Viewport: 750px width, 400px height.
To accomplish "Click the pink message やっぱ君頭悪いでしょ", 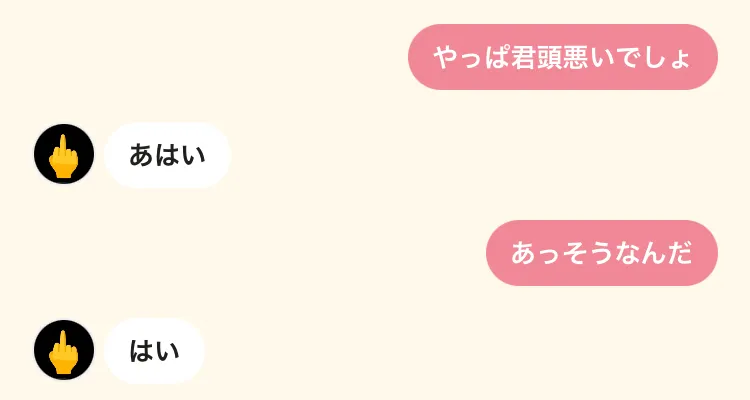I will 563,57.
